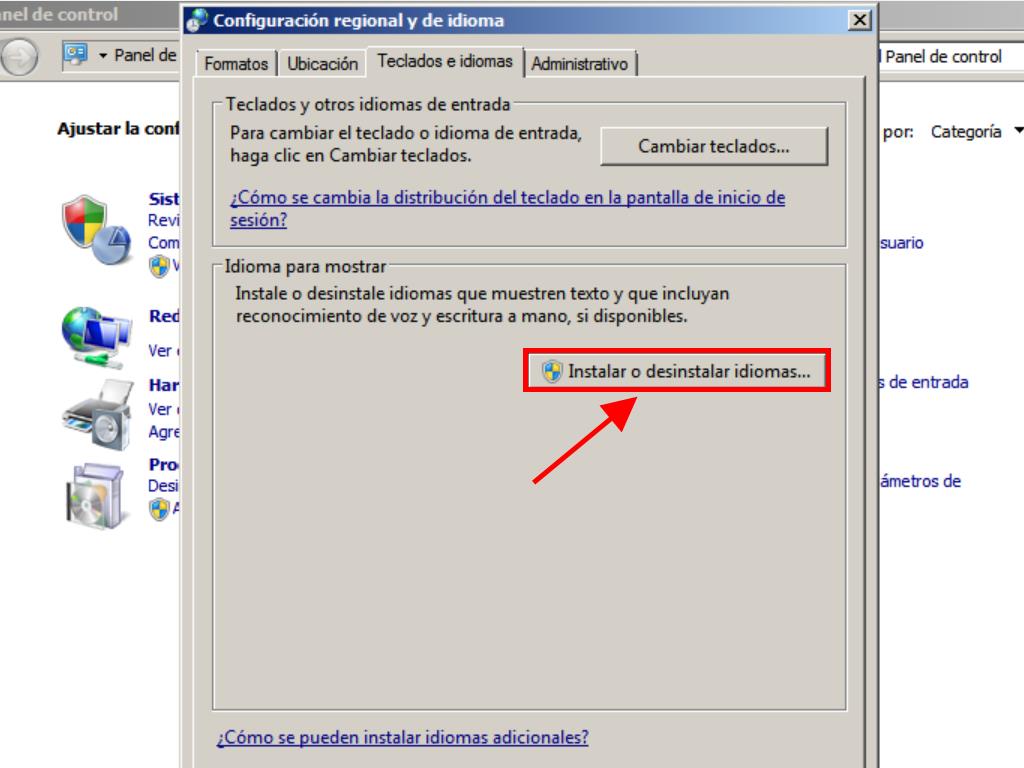
Task: Select the Teclados e idiomas tab
Action: tap(445, 62)
